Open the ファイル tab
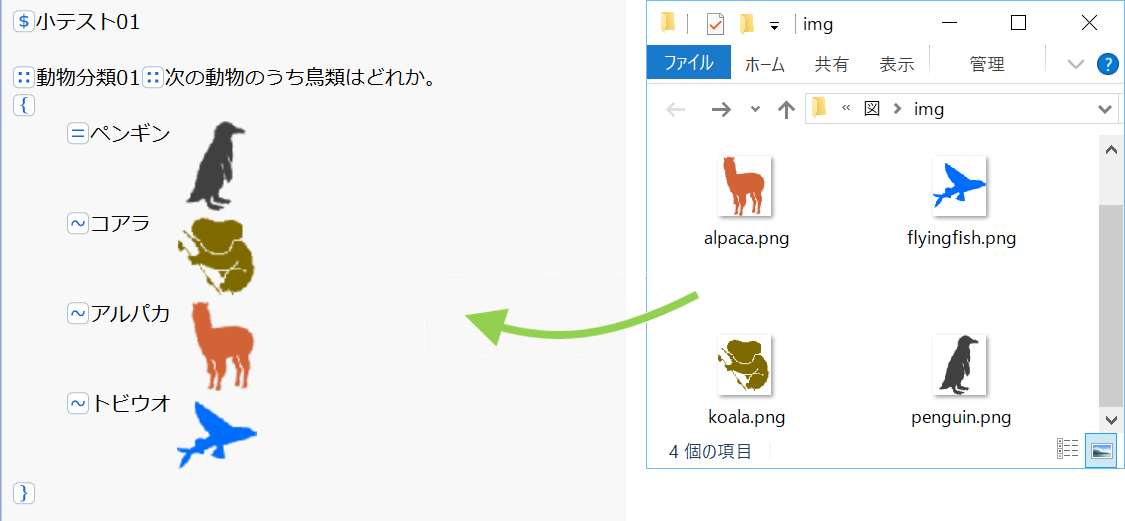Screen dimensions: 1125x521 coord(688,63)
